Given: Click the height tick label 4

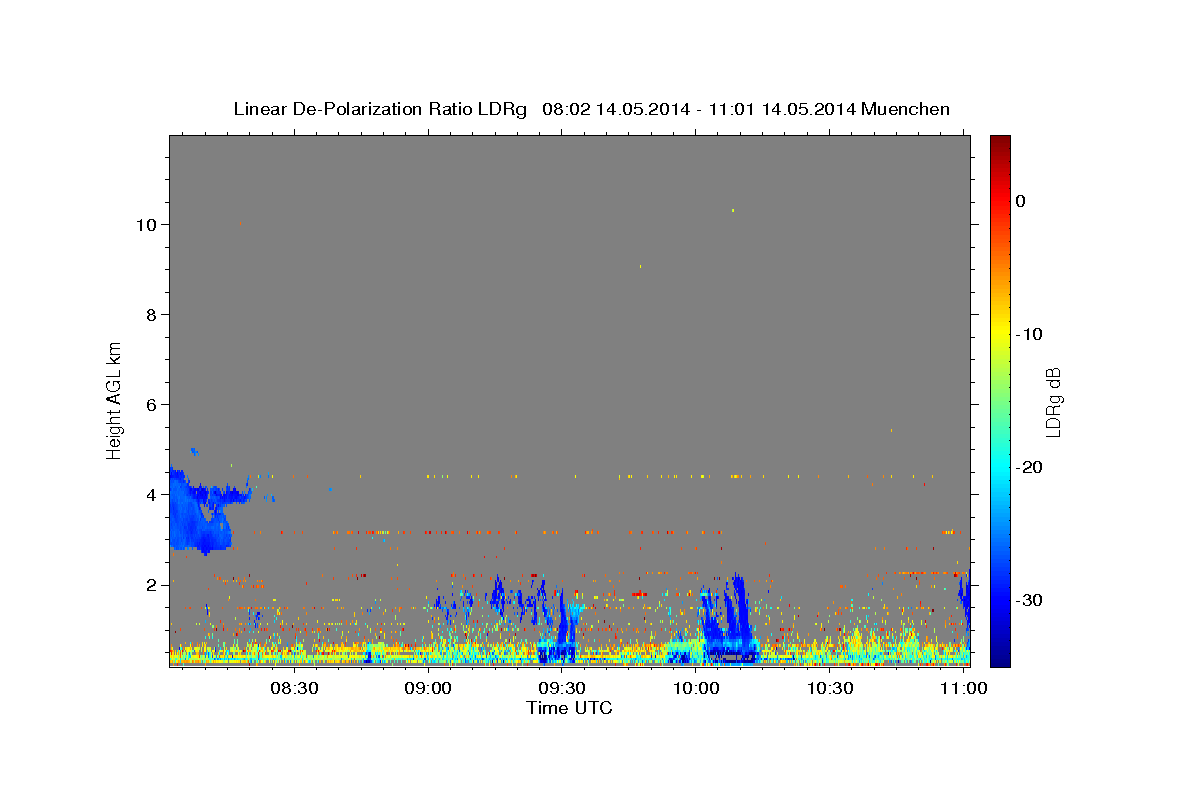Looking at the screenshot, I should (x=150, y=495).
